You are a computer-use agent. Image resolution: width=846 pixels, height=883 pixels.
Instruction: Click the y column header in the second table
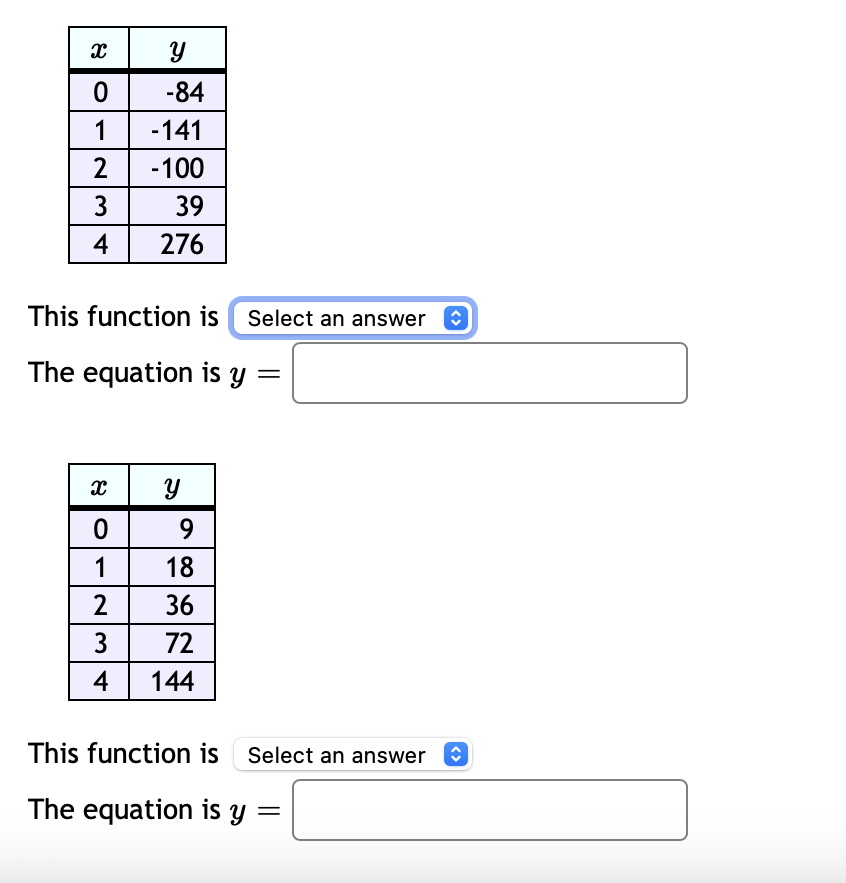172,485
